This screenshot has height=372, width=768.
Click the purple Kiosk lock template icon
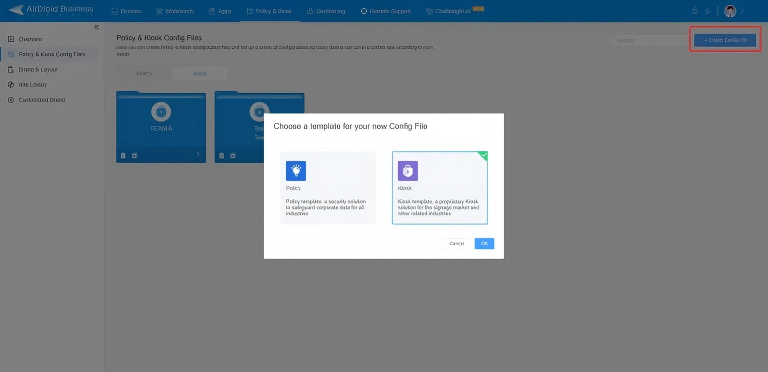408,171
